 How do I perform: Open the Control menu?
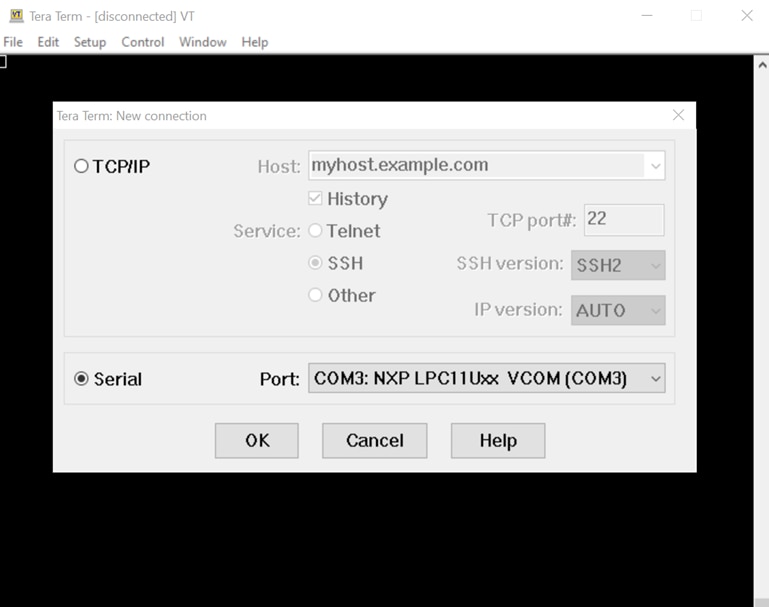(x=142, y=42)
